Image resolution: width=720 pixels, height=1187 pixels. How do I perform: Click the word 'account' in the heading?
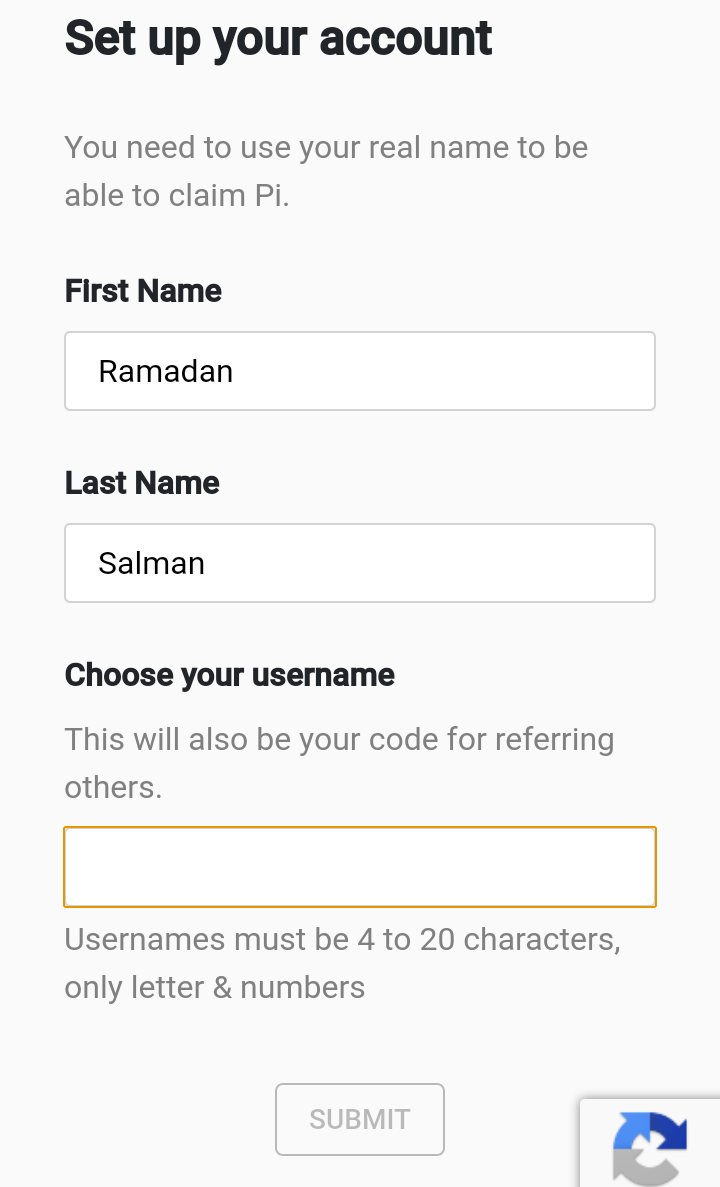(406, 38)
